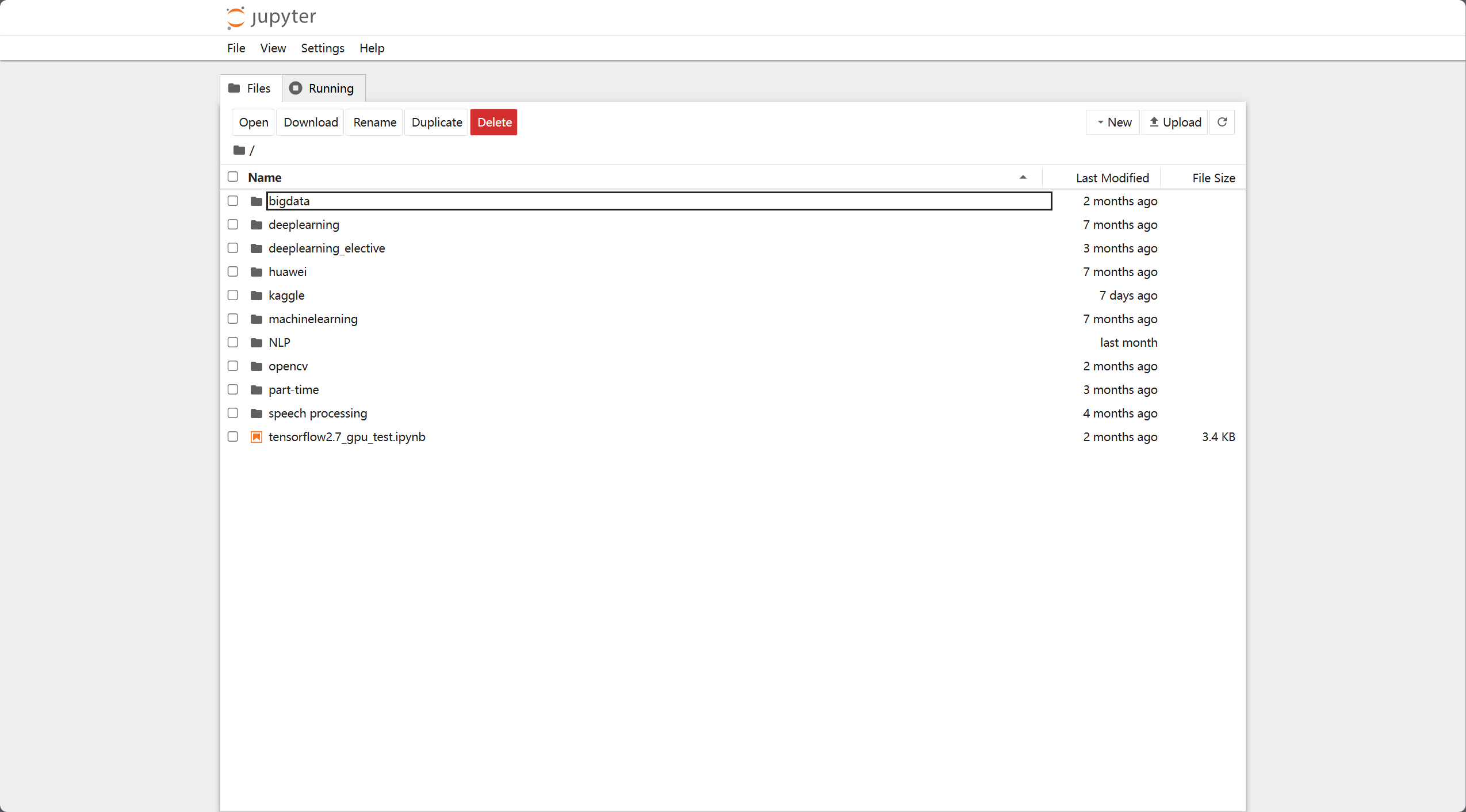Screen dimensions: 1466x812
Task: Open the machinelearning folder
Action: point(313,319)
